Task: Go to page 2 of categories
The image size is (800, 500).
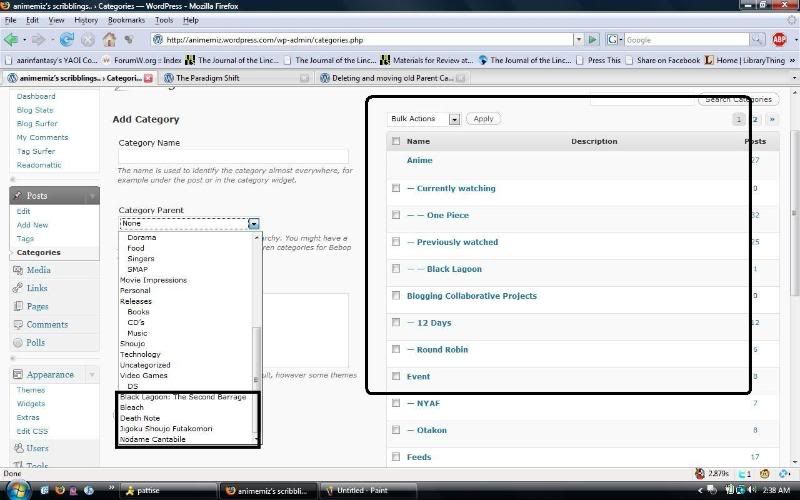Action: click(x=755, y=119)
